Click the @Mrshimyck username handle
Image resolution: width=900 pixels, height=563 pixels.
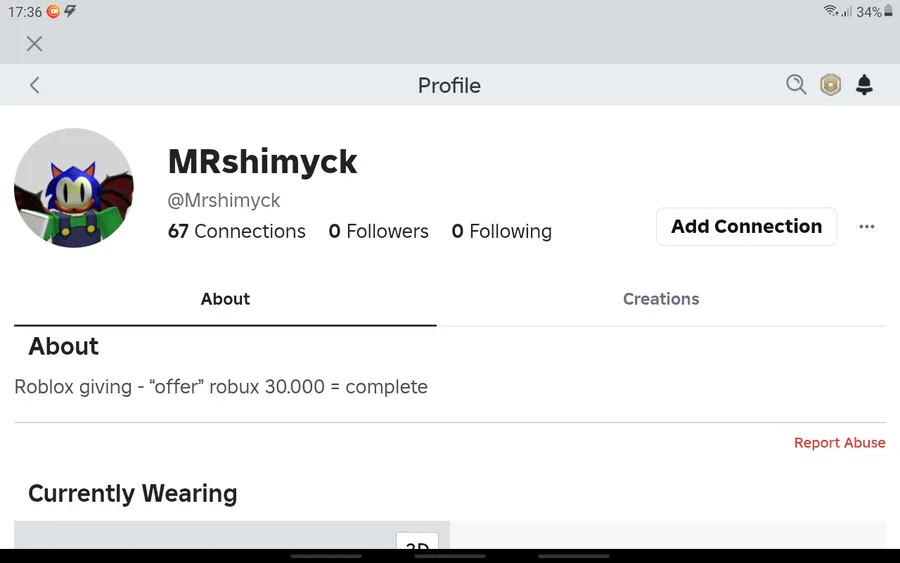pos(224,200)
